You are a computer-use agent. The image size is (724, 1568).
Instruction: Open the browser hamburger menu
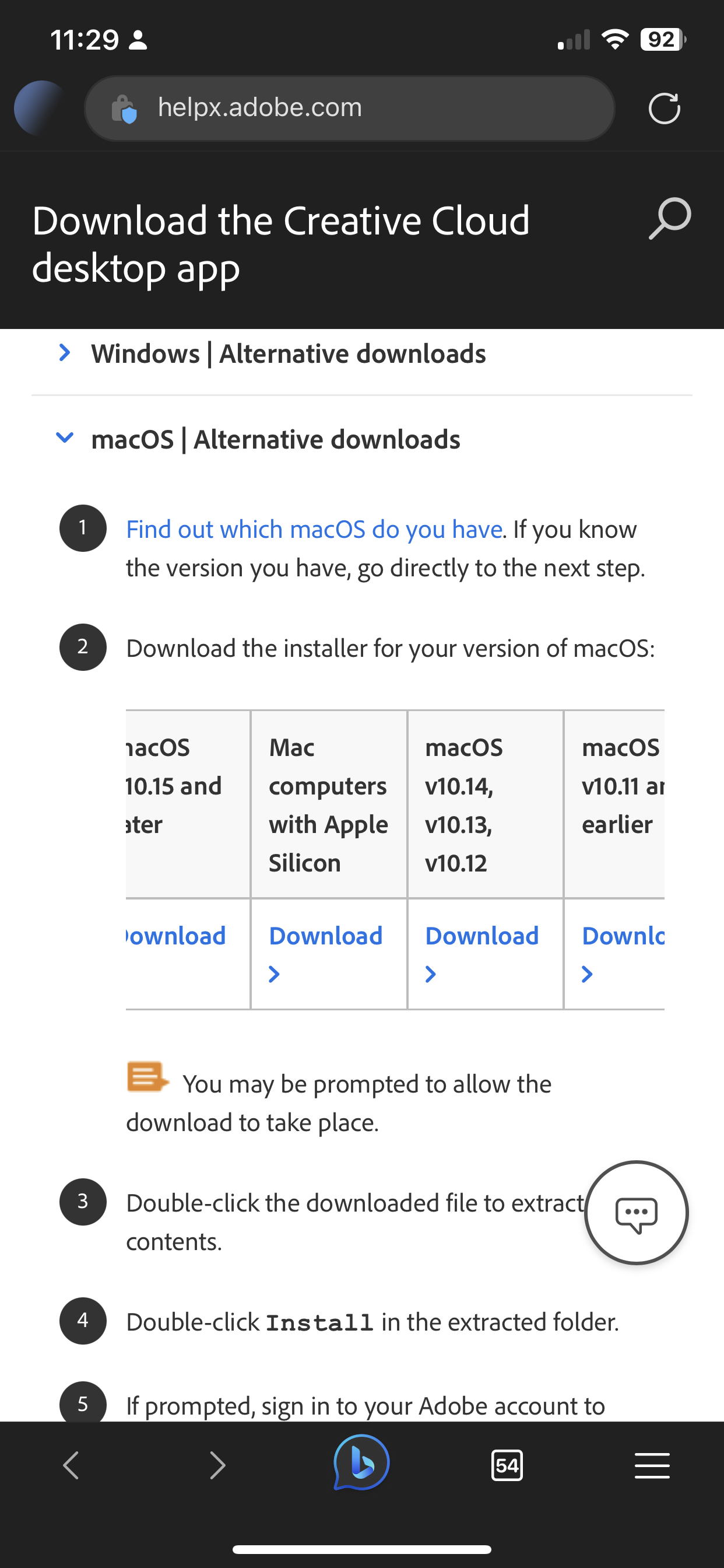coord(652,1465)
